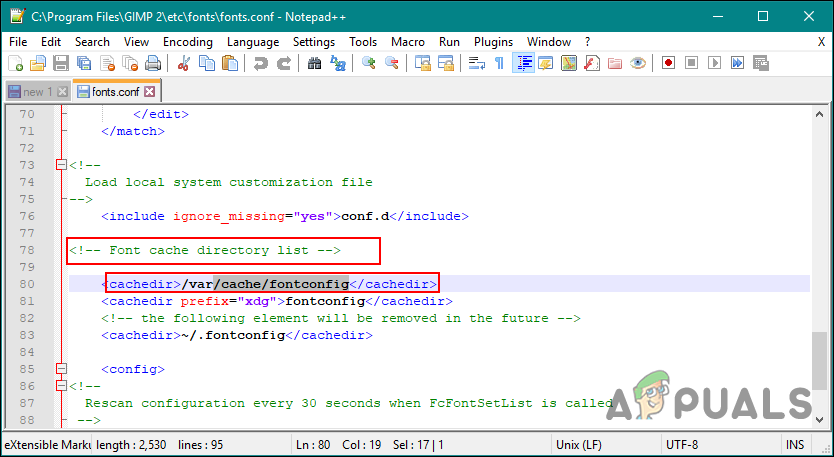This screenshot has height=457, width=834.
Task: Toggle synchronize horizontal scrolling icon
Action: pyautogui.click(x=446, y=63)
